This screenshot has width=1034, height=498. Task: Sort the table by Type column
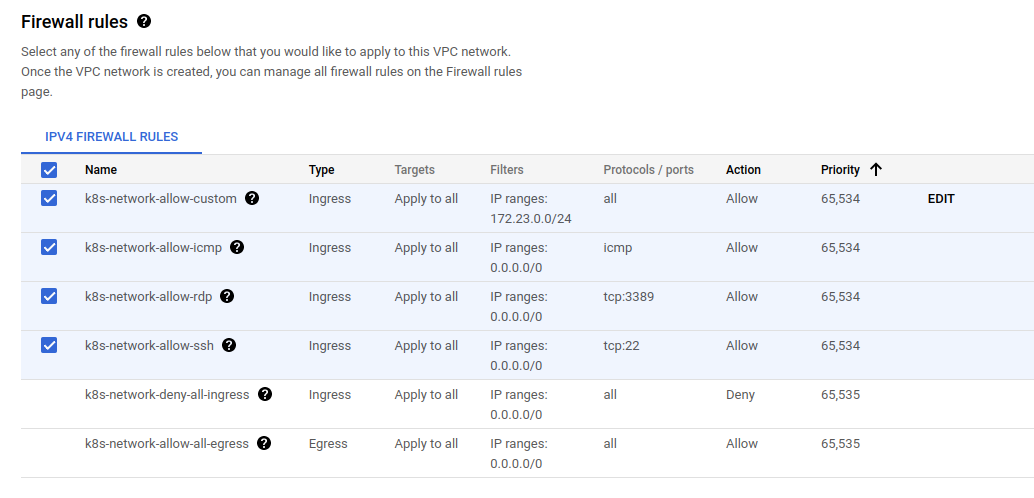click(x=321, y=170)
